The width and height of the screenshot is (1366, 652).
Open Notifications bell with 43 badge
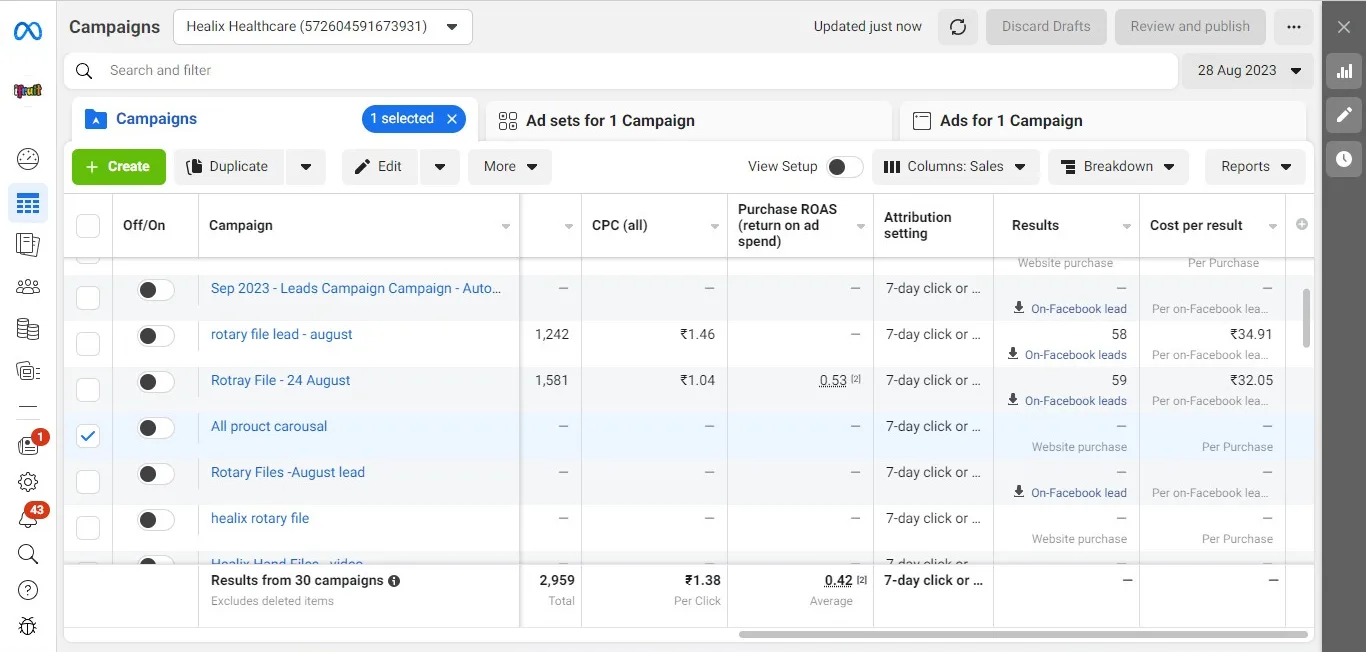point(28,518)
